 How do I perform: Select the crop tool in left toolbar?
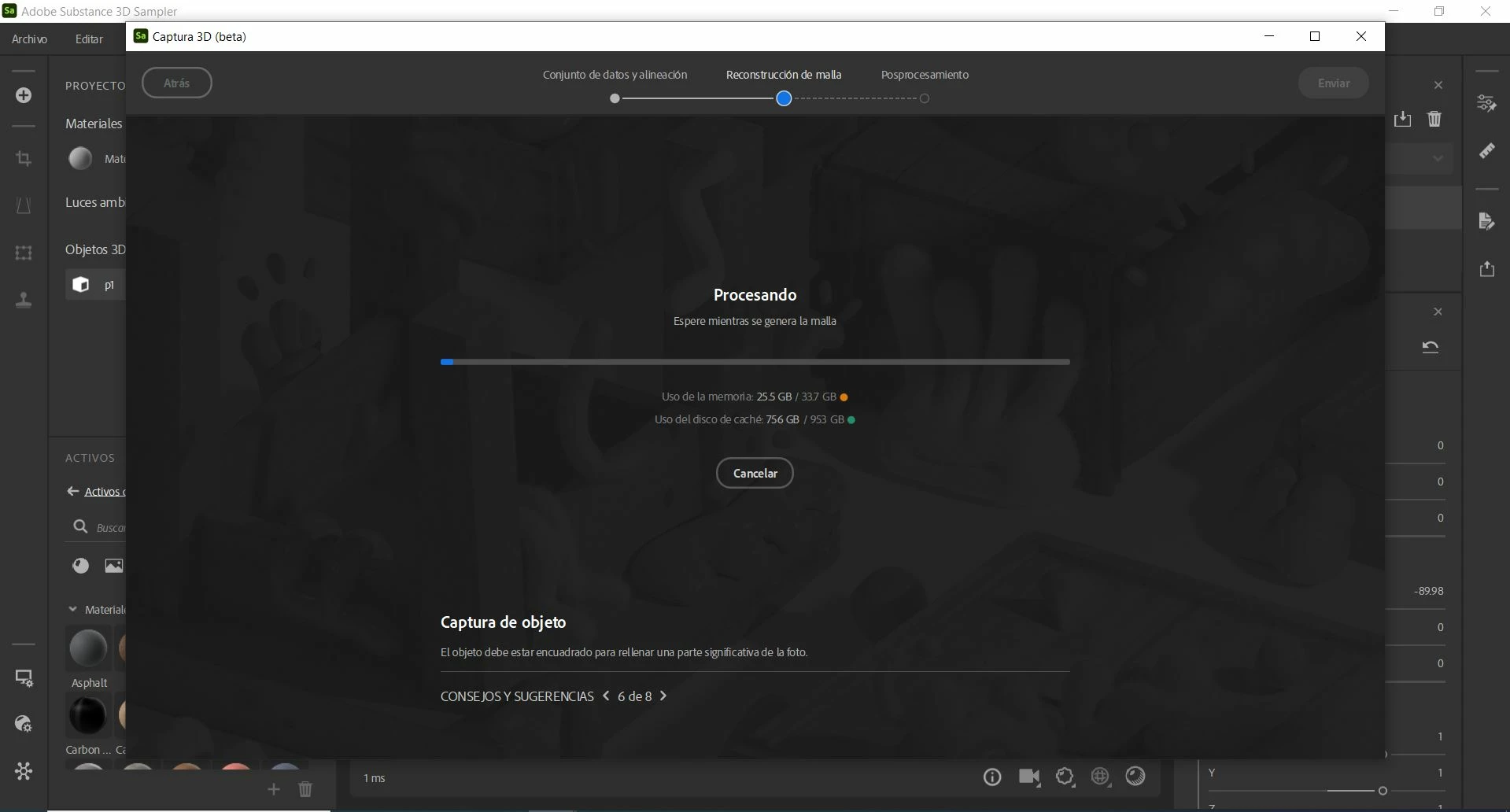[24, 159]
